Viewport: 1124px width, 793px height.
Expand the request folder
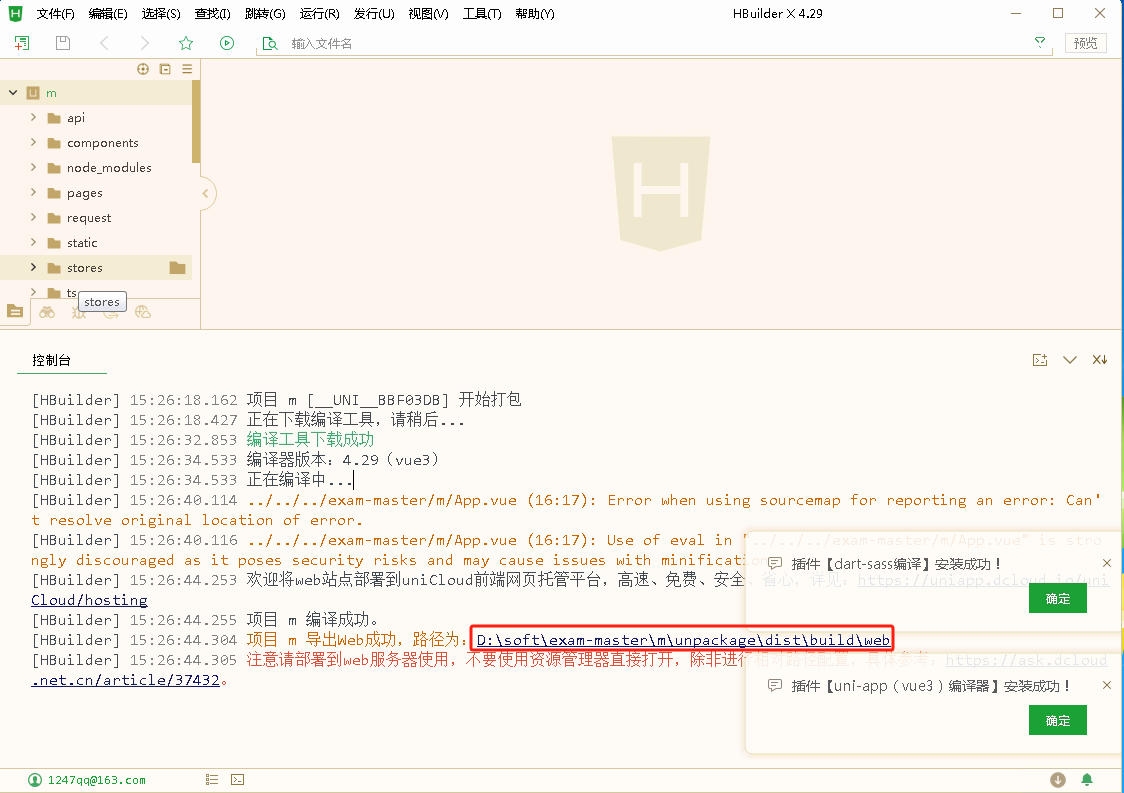33,217
